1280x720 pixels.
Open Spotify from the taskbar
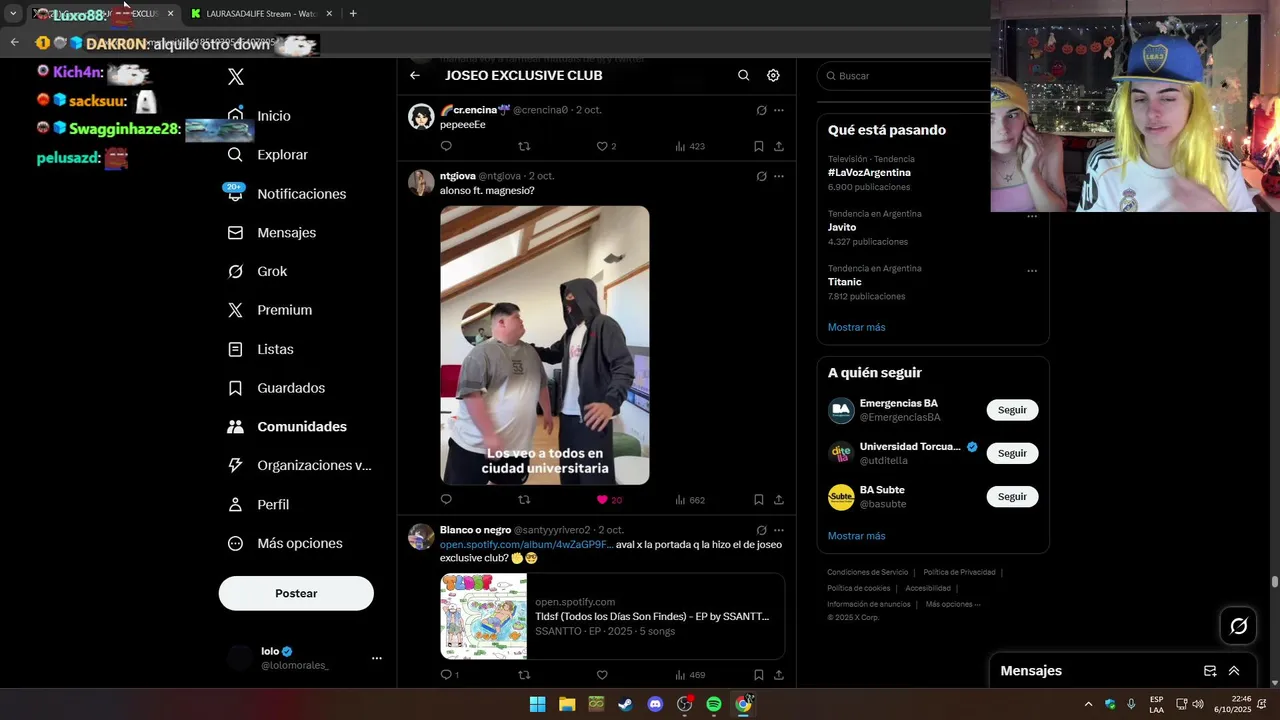[x=714, y=704]
